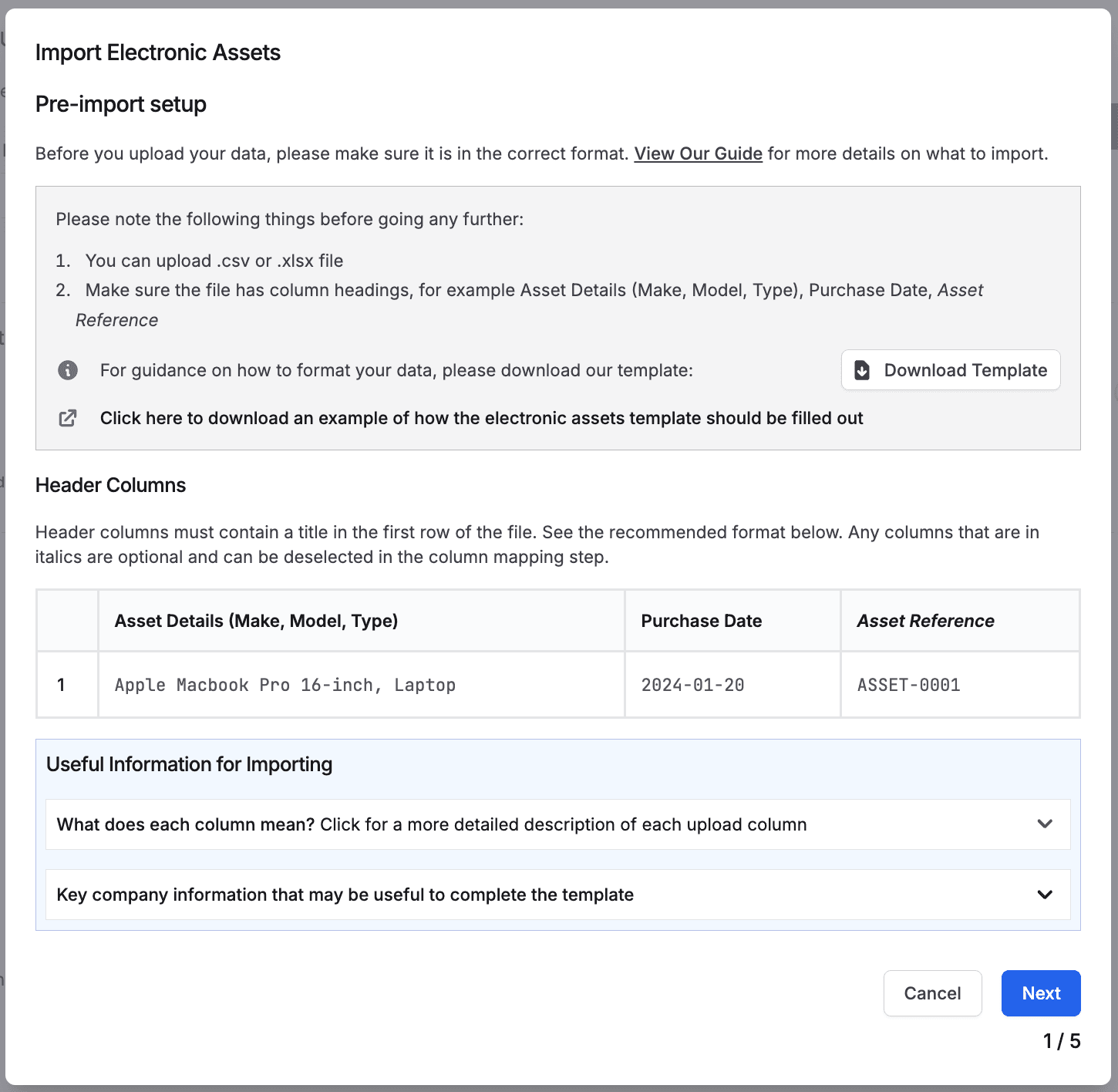Click the 1 / 5 step indicator
Image resolution: width=1118 pixels, height=1092 pixels.
(x=1061, y=1041)
